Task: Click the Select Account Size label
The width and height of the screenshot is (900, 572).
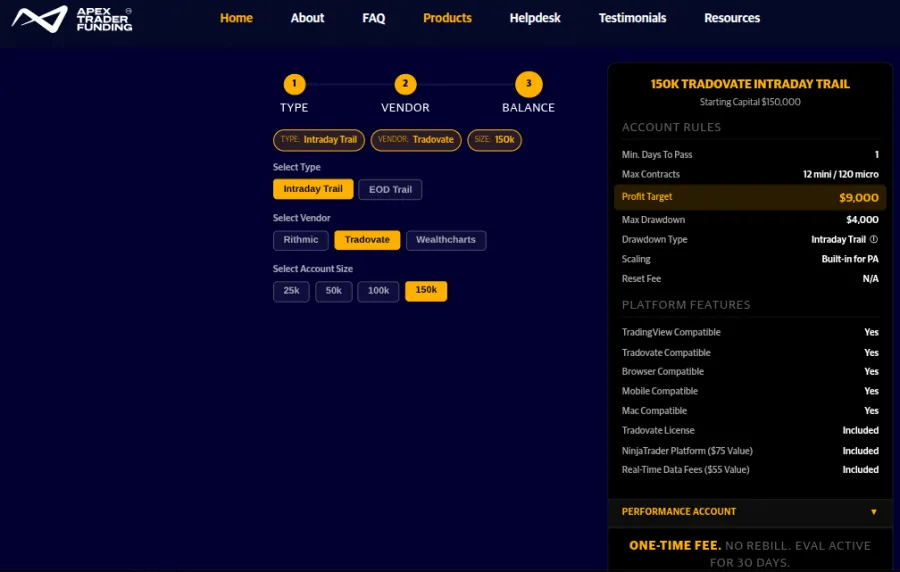Action: (313, 269)
